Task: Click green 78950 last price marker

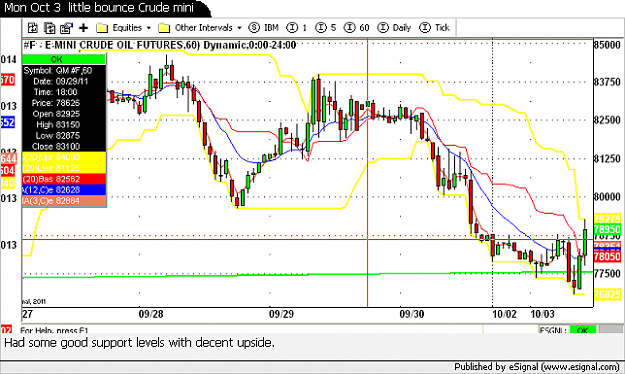Action: [607, 229]
